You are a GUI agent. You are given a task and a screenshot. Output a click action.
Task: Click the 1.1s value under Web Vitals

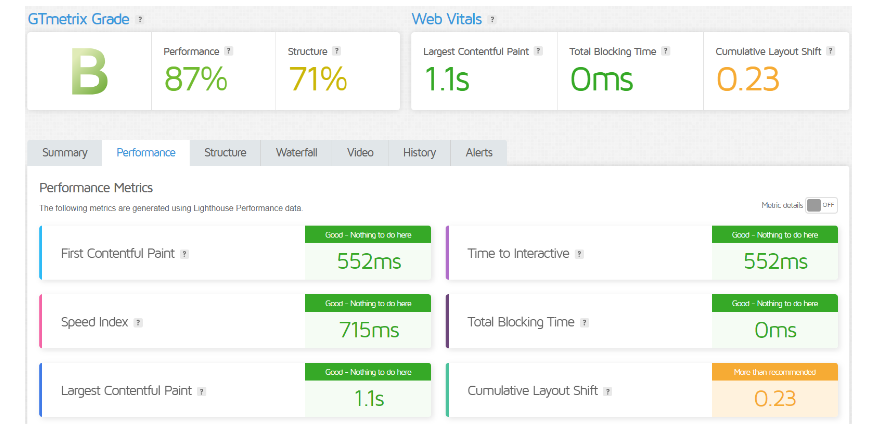446,78
